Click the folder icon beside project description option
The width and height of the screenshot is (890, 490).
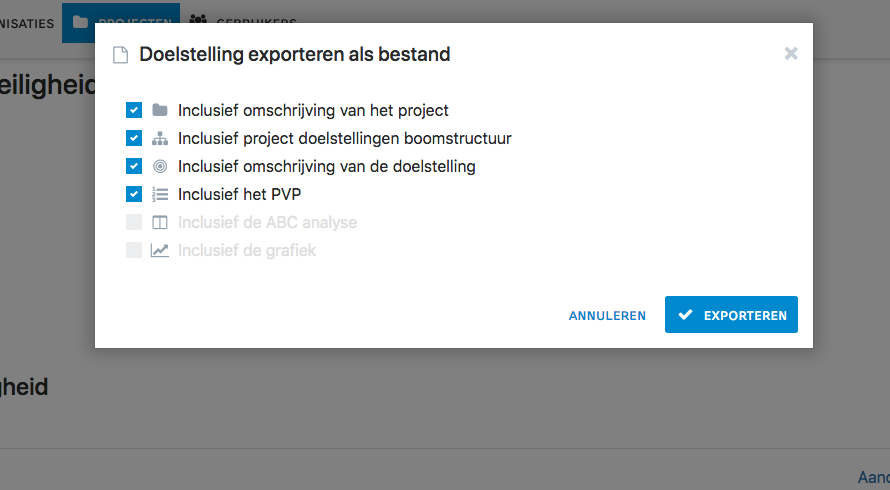point(160,110)
